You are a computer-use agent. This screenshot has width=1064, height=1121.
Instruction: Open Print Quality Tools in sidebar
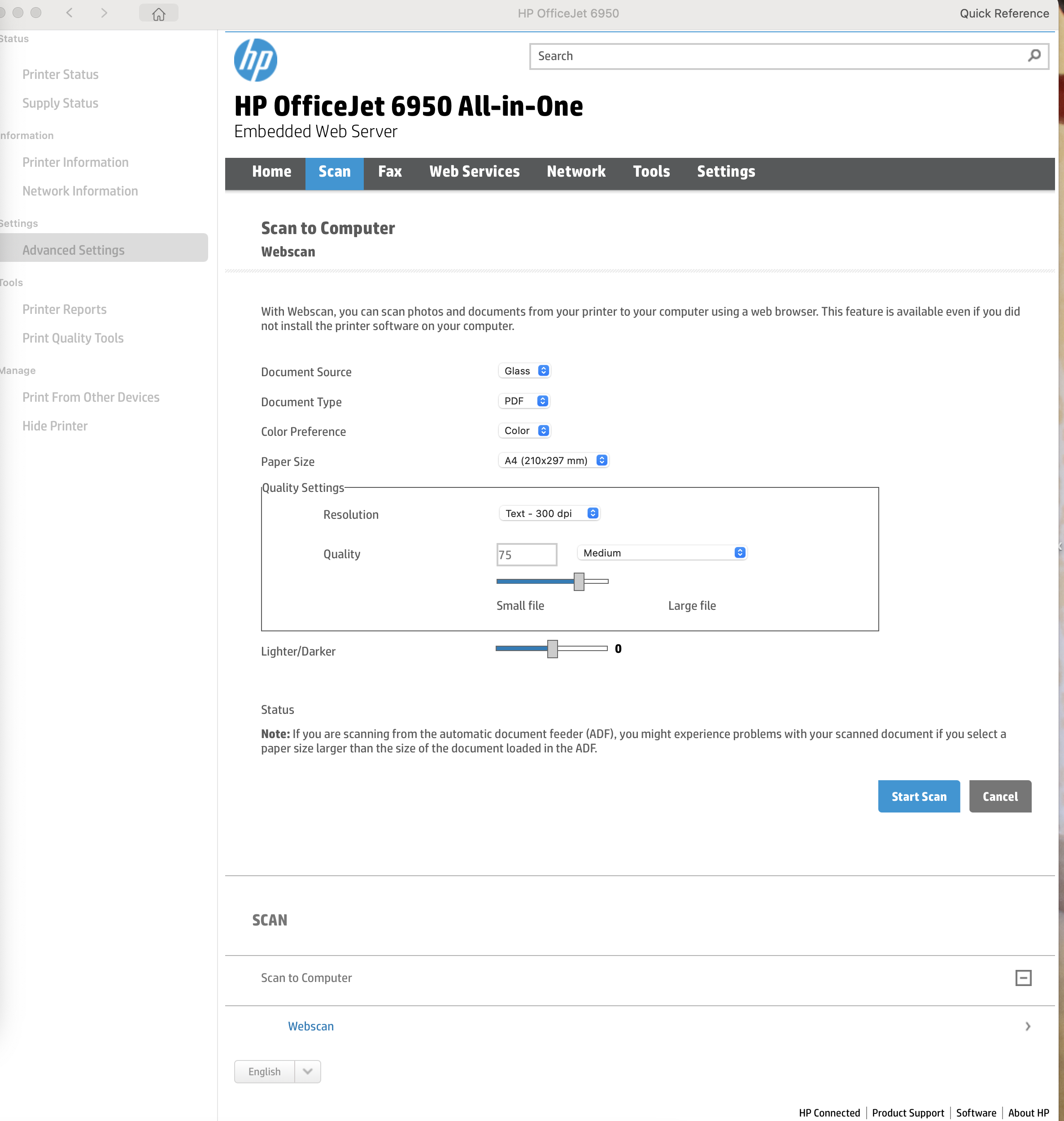pos(73,337)
